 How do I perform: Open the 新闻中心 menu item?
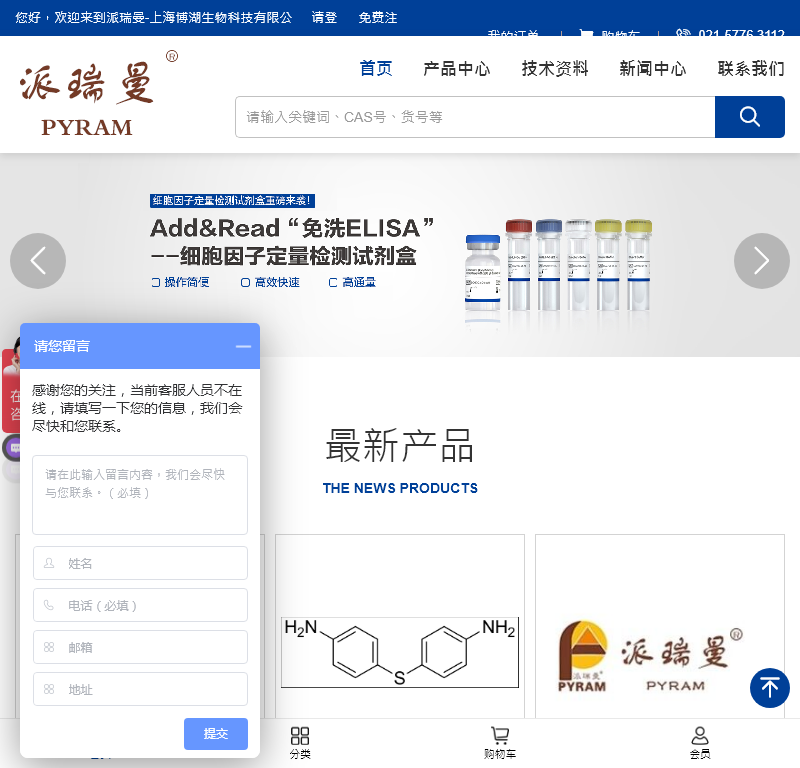pyautogui.click(x=653, y=68)
